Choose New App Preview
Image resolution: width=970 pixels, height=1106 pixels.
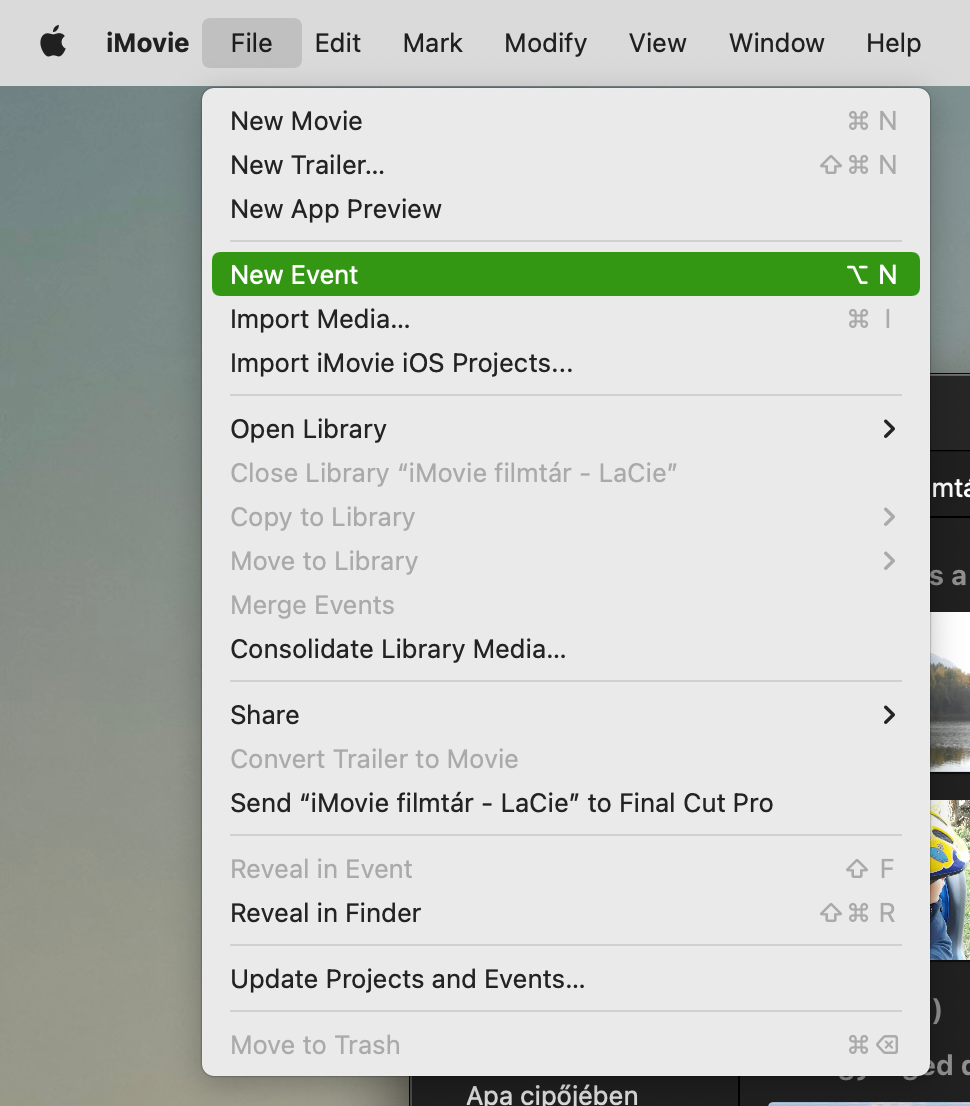(566, 209)
